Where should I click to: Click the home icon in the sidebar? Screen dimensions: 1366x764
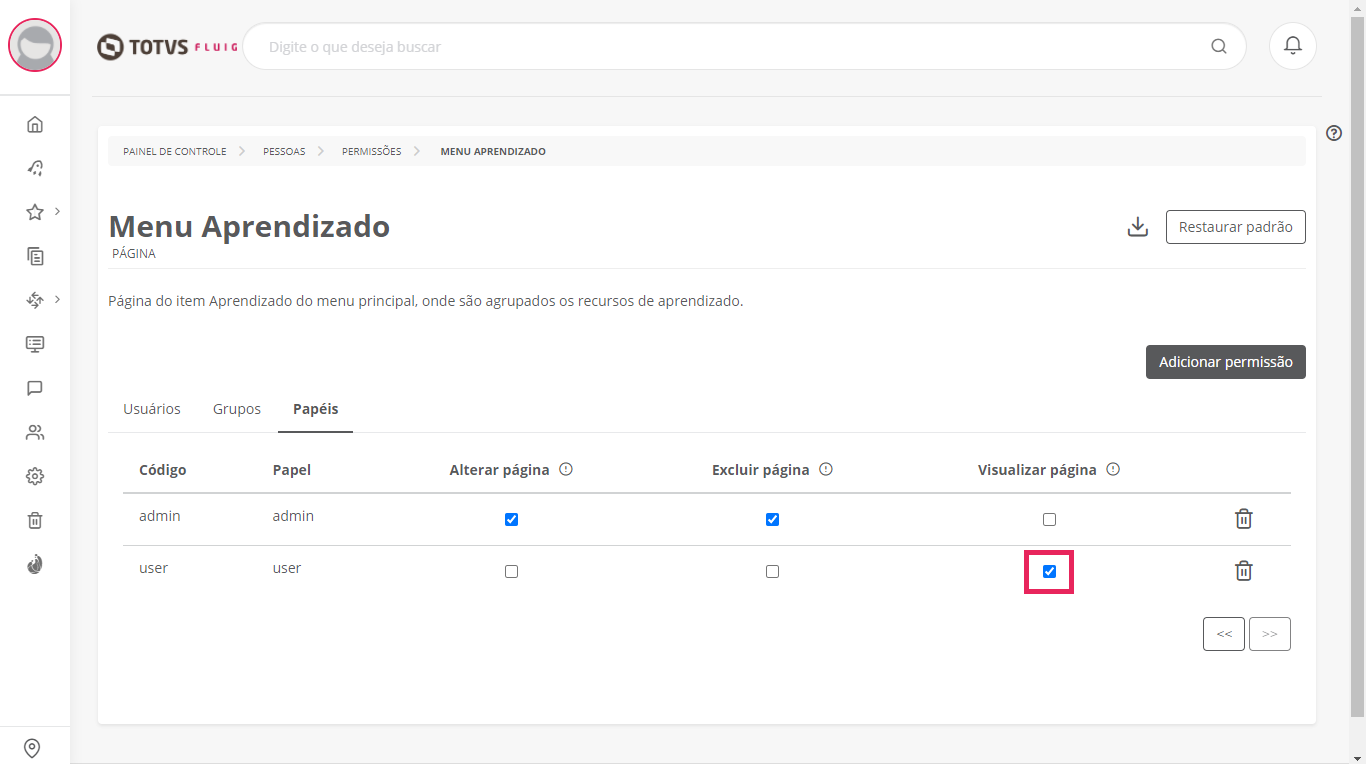pyautogui.click(x=35, y=124)
